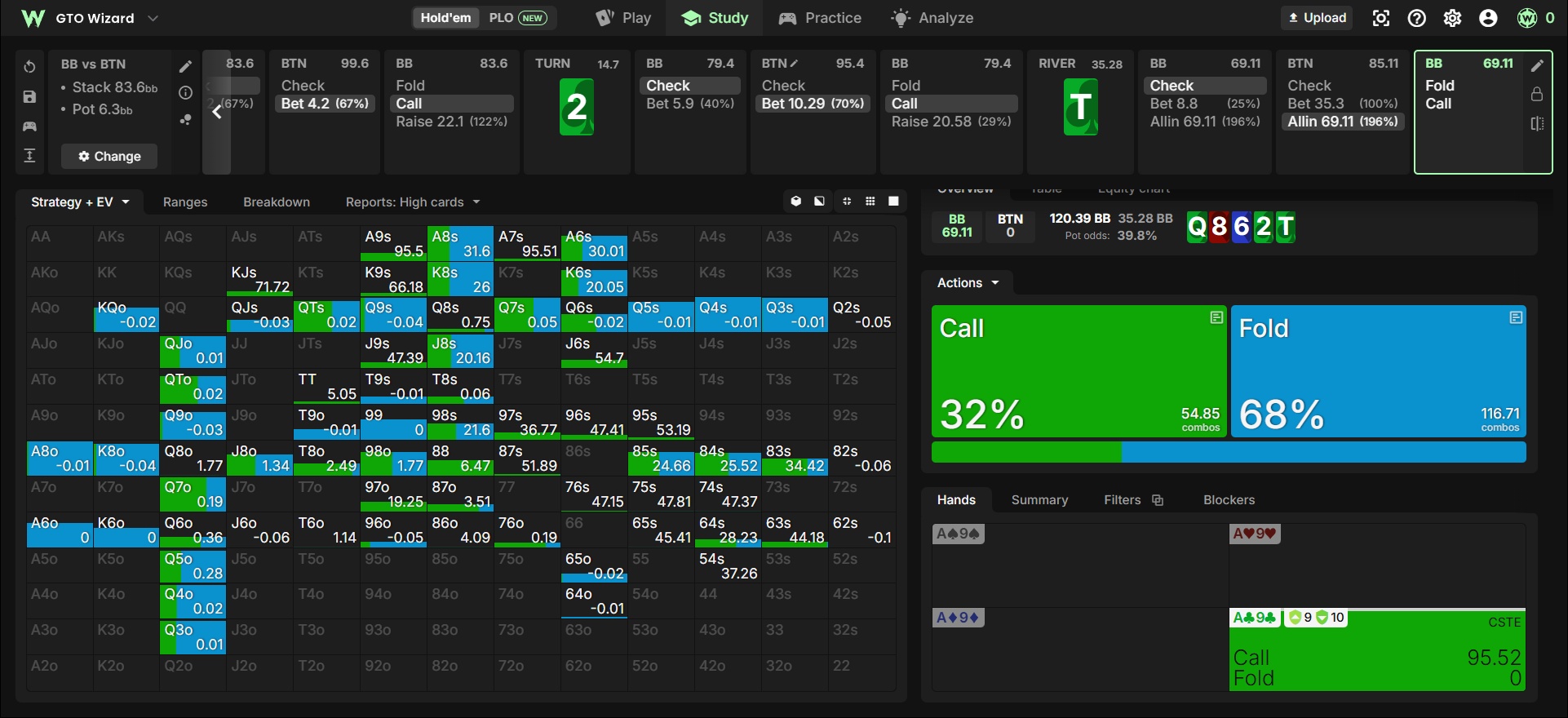Toggle the diagonal half-square display mode
Viewport: 1568px width, 718px height.
[819, 202]
